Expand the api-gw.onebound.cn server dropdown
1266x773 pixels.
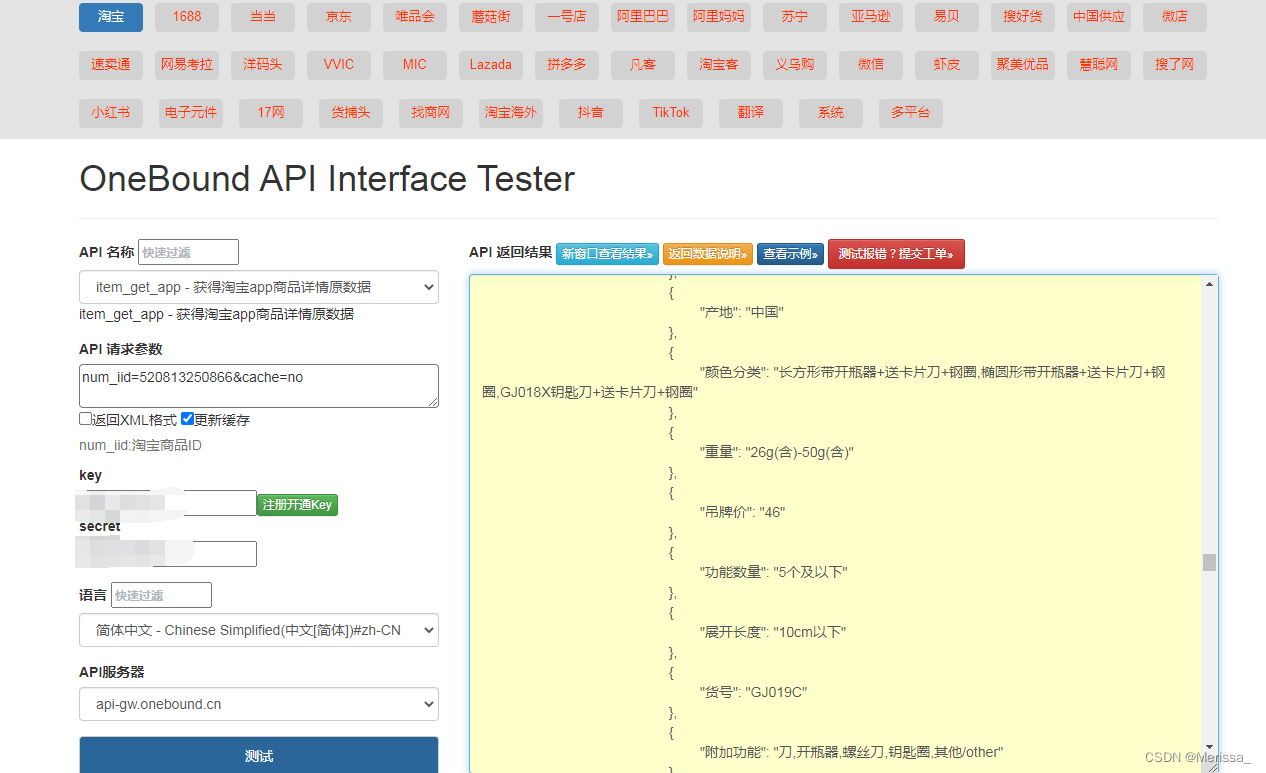click(259, 704)
